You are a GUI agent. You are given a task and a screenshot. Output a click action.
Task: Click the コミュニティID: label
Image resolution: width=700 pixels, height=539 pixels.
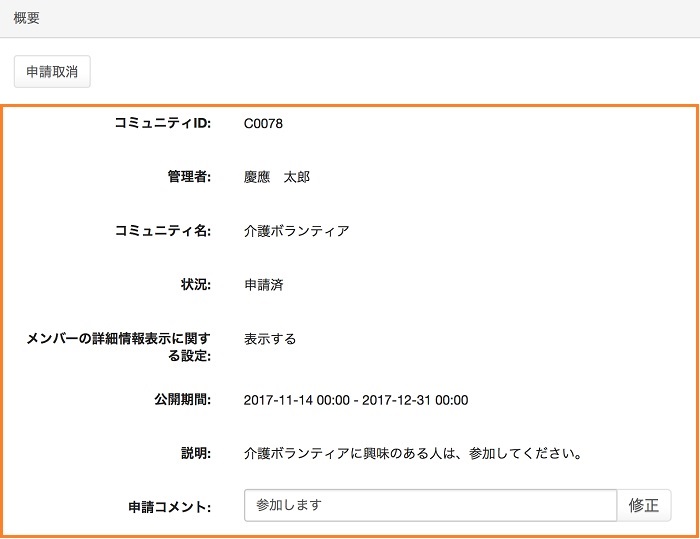(x=162, y=124)
